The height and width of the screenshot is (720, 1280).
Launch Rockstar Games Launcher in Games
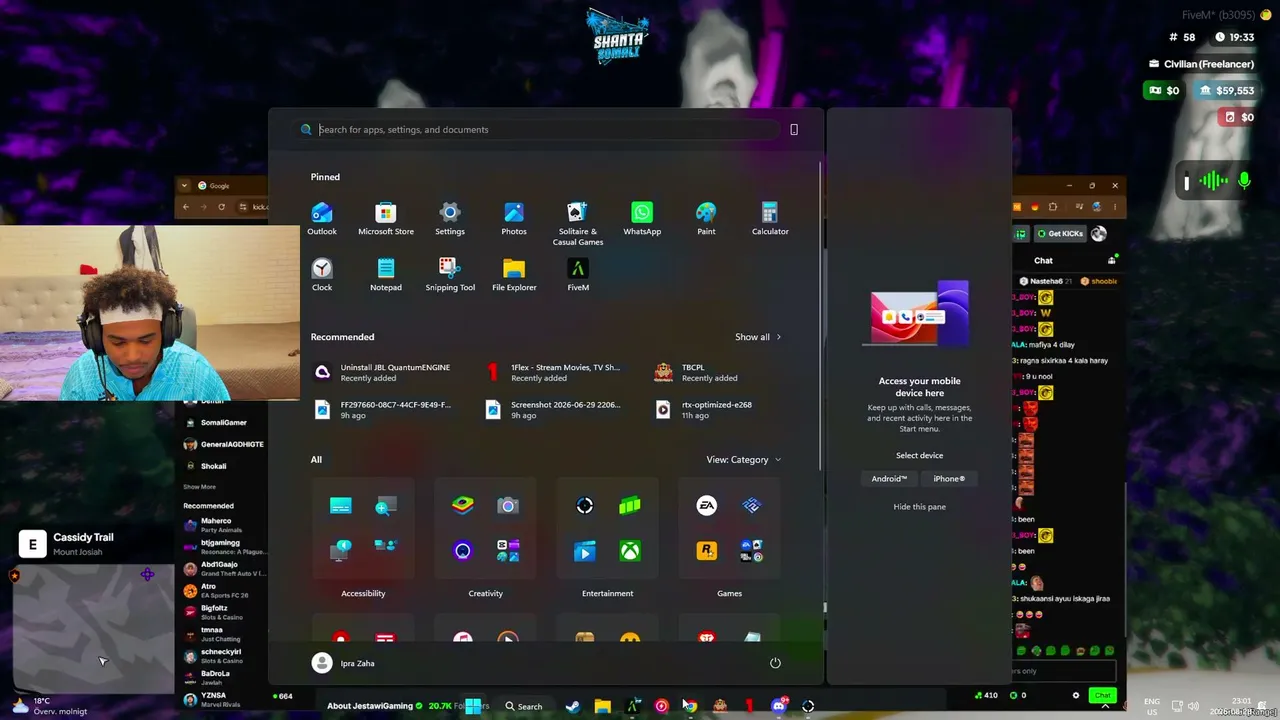[707, 551]
